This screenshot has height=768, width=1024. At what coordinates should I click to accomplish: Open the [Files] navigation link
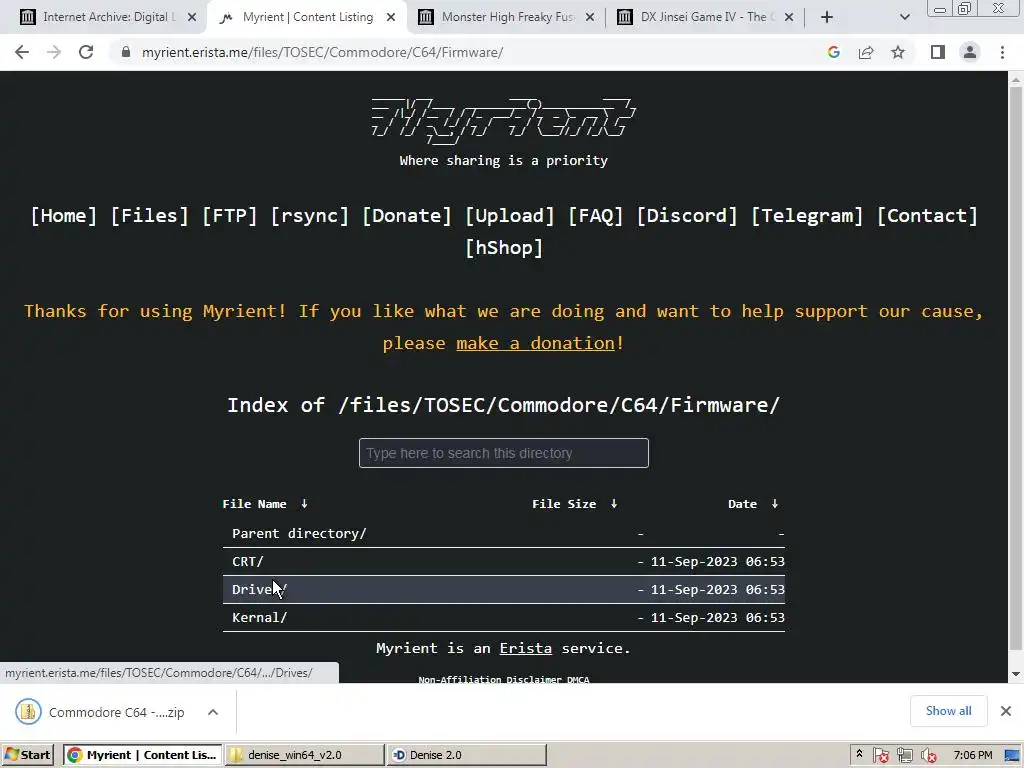click(150, 216)
